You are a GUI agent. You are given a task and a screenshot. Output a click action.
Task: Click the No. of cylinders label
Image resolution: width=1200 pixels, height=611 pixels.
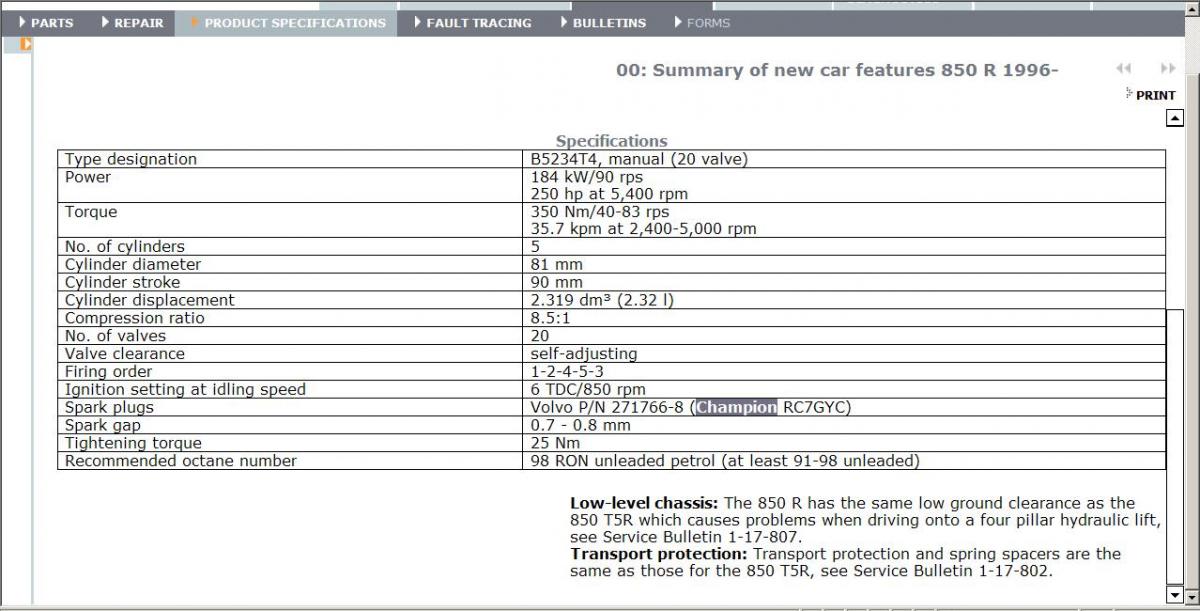click(125, 246)
